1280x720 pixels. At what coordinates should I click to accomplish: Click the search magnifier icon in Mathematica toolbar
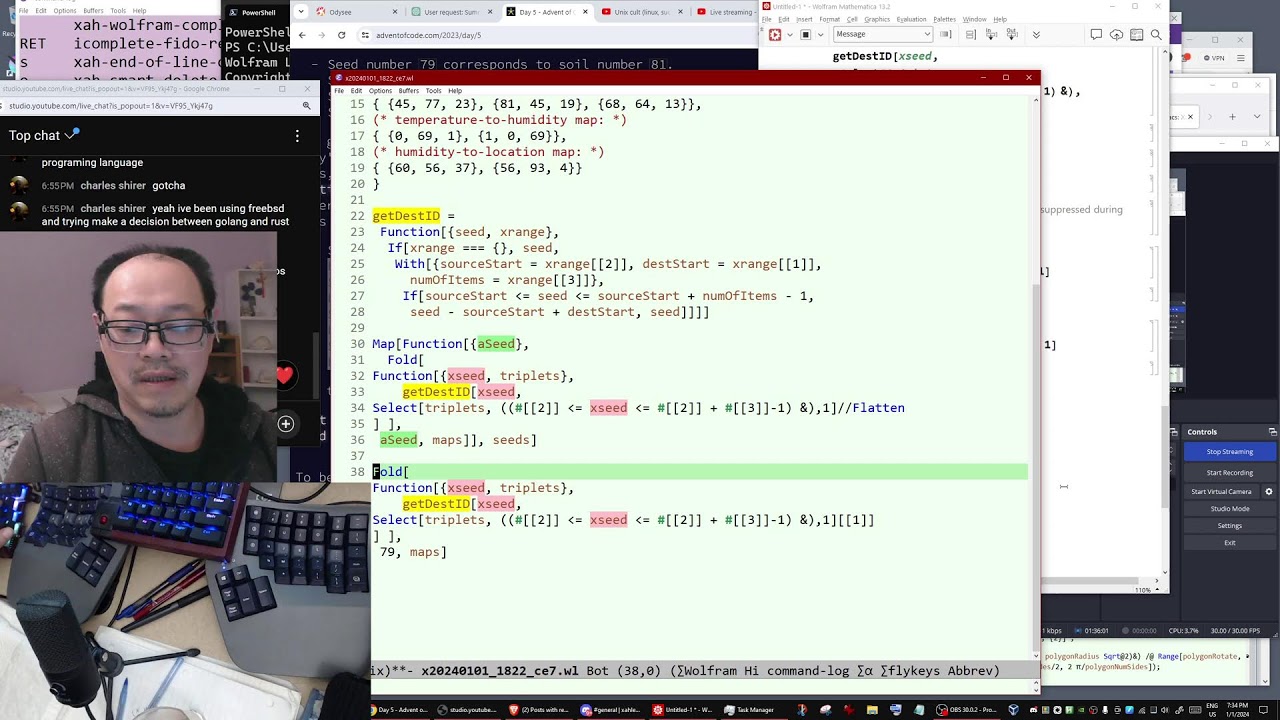tap(1156, 34)
